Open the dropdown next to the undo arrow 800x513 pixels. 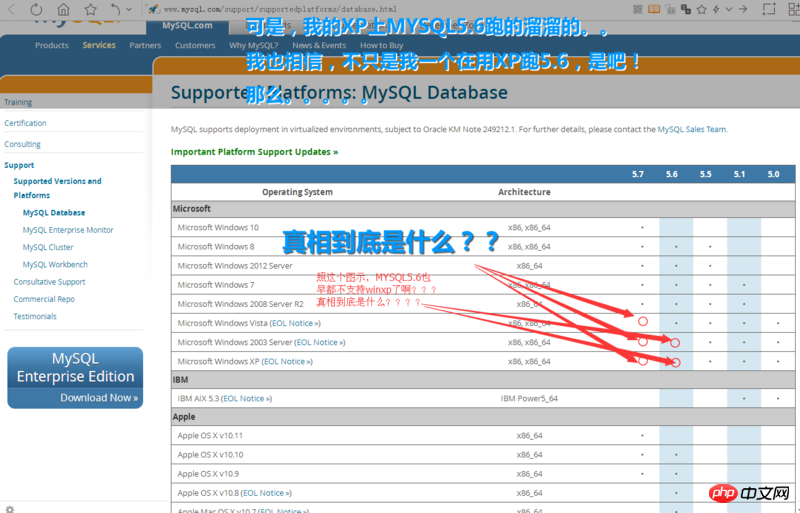129,9
